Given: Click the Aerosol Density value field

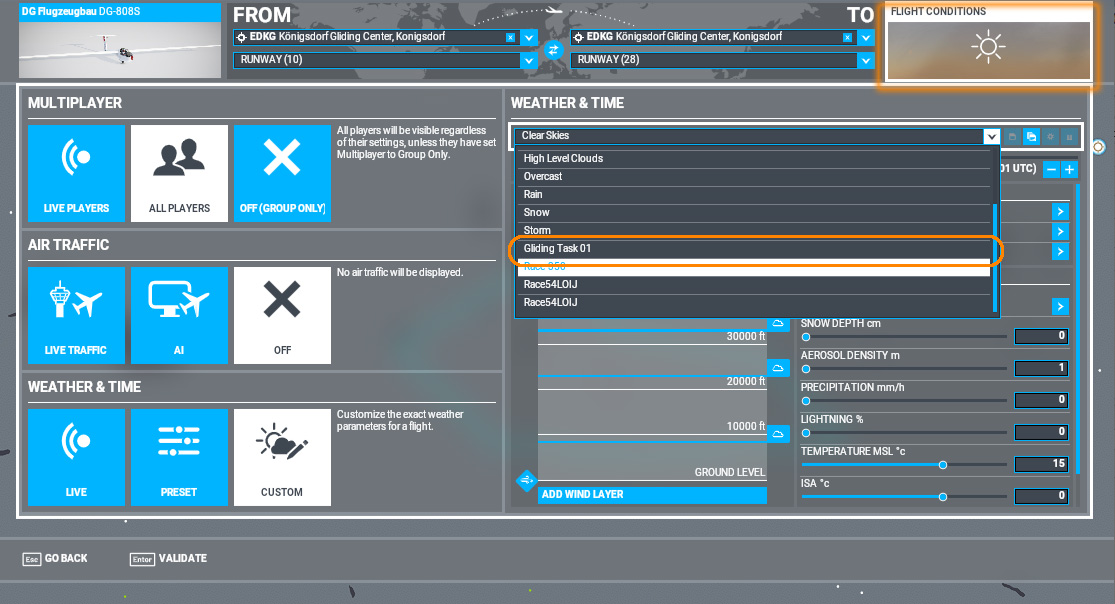Looking at the screenshot, I should [x=1041, y=368].
